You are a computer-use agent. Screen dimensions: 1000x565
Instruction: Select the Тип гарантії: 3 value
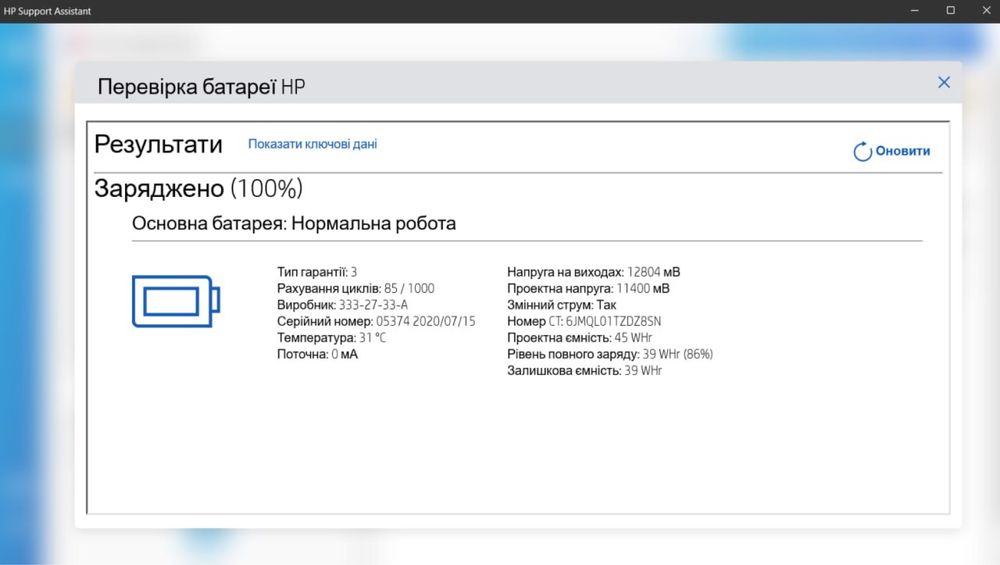tap(317, 272)
